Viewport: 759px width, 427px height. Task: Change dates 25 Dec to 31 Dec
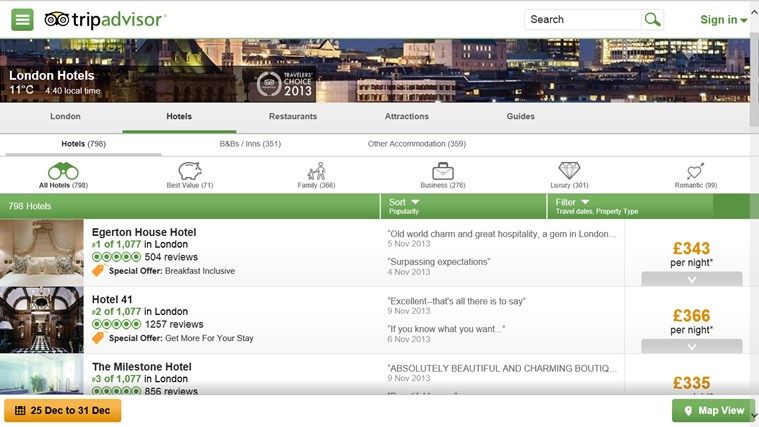(x=63, y=411)
